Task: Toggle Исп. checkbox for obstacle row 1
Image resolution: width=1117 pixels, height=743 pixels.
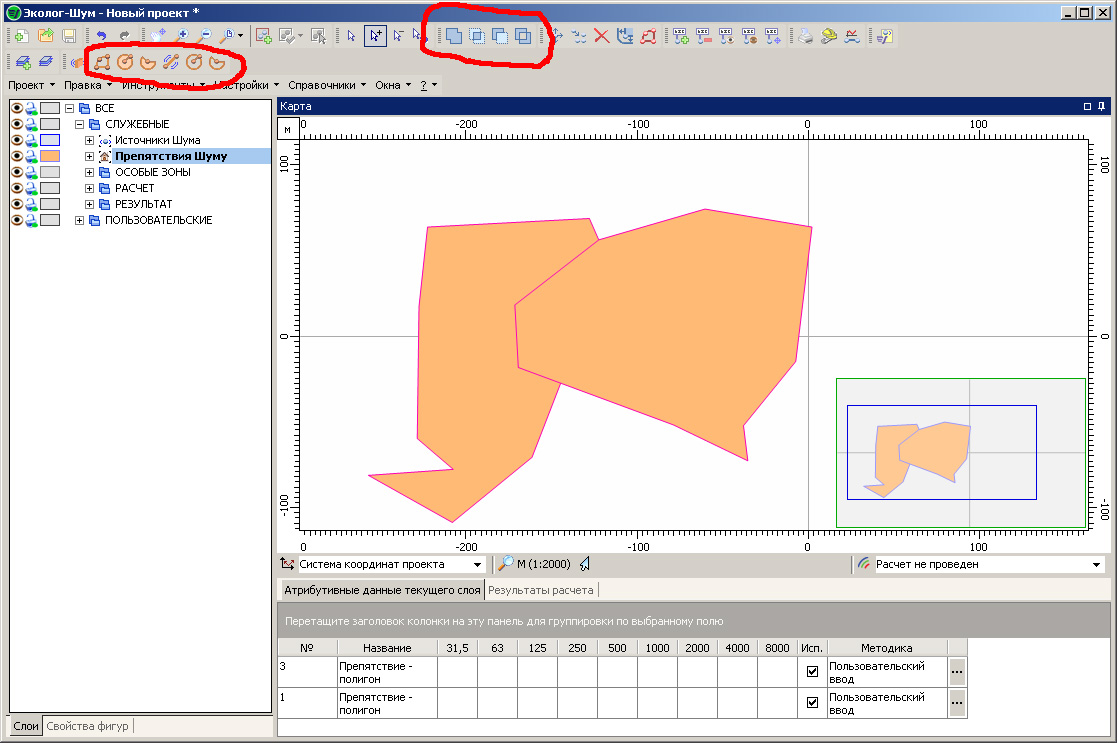Action: [812, 703]
